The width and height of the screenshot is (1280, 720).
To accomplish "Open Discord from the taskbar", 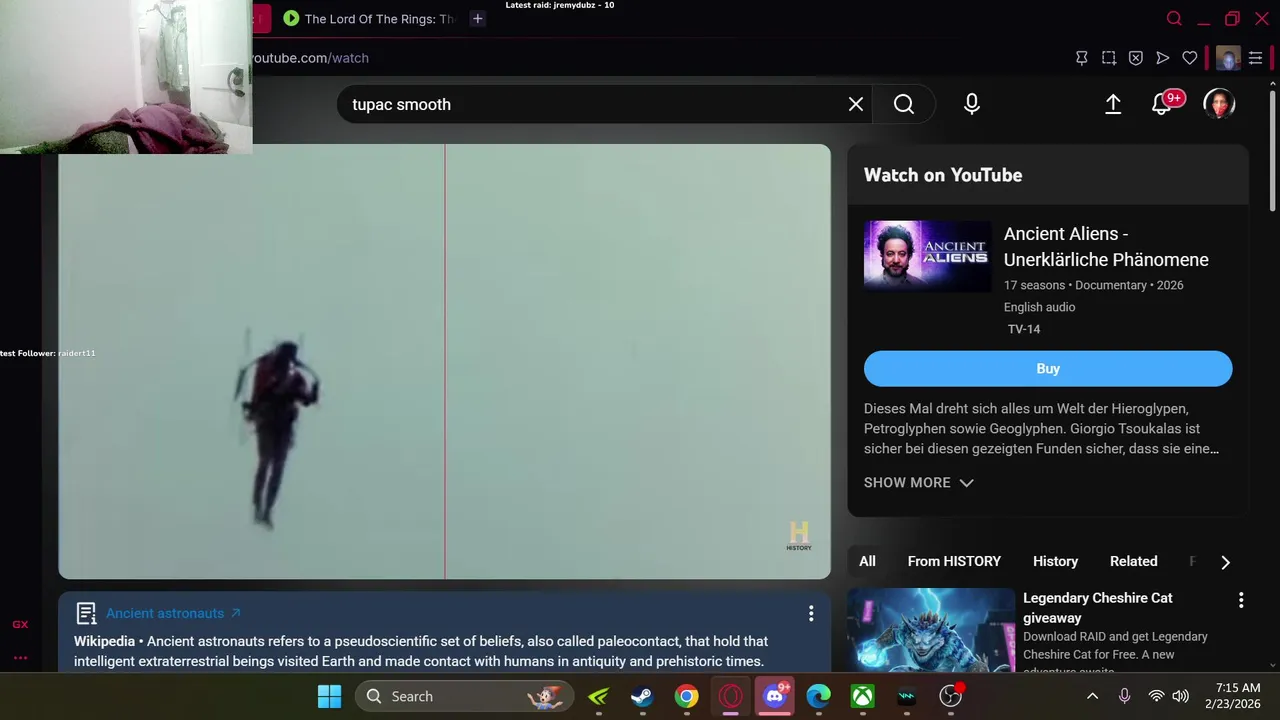I will (775, 696).
